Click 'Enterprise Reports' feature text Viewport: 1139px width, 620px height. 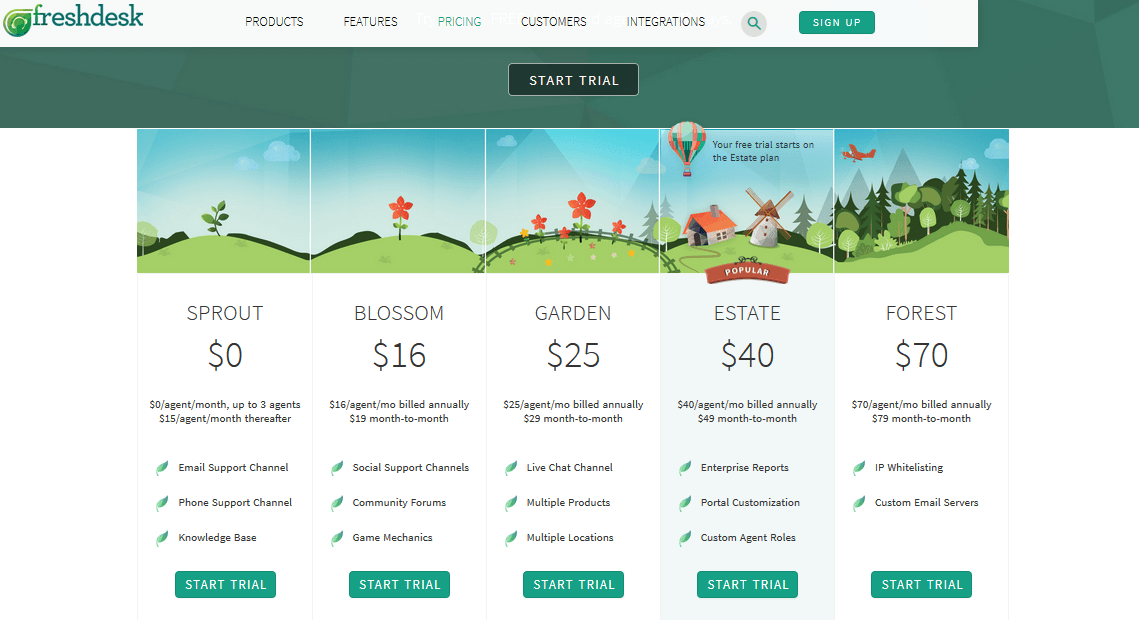pyautogui.click(x=745, y=468)
